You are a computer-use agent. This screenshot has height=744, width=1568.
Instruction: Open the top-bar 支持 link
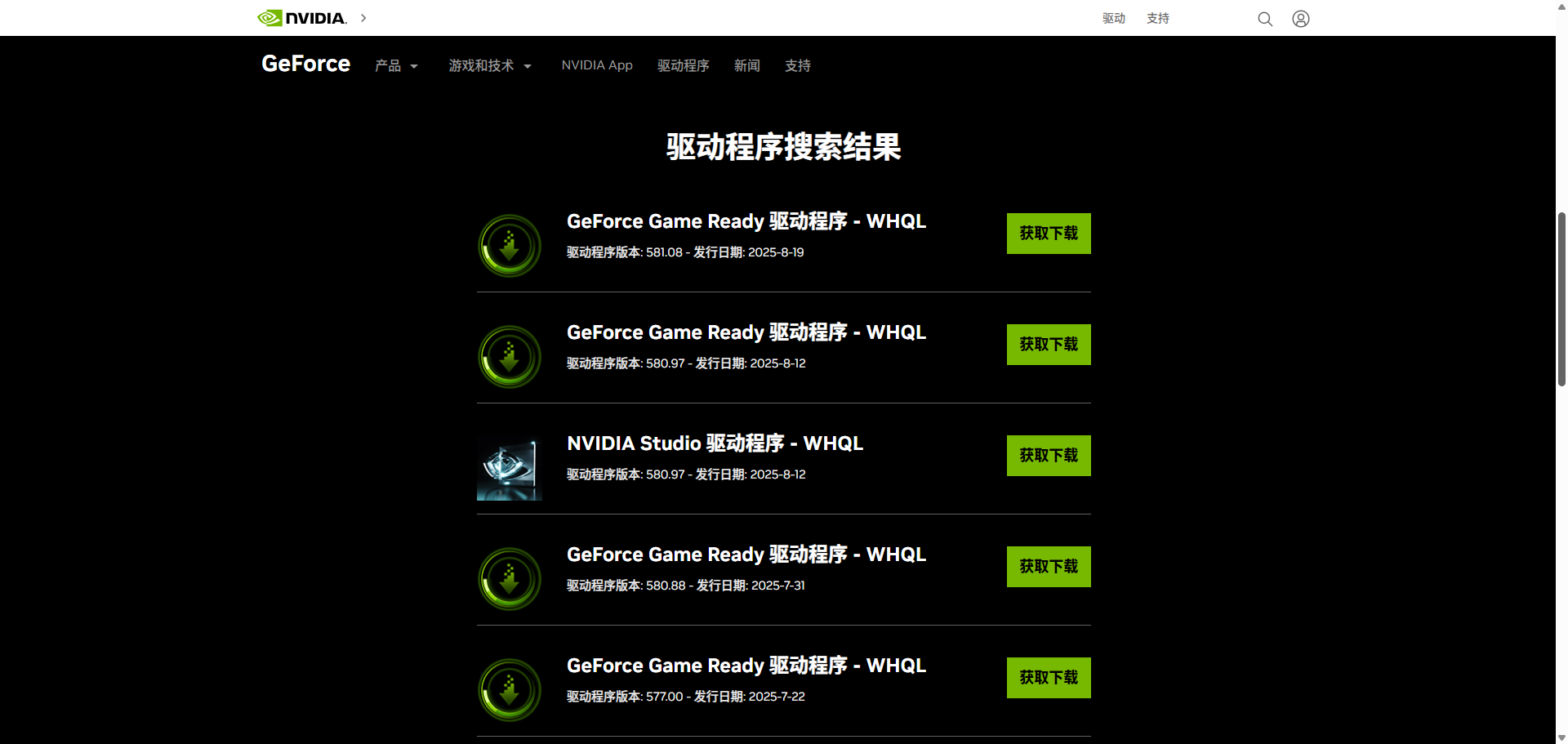(x=1158, y=19)
